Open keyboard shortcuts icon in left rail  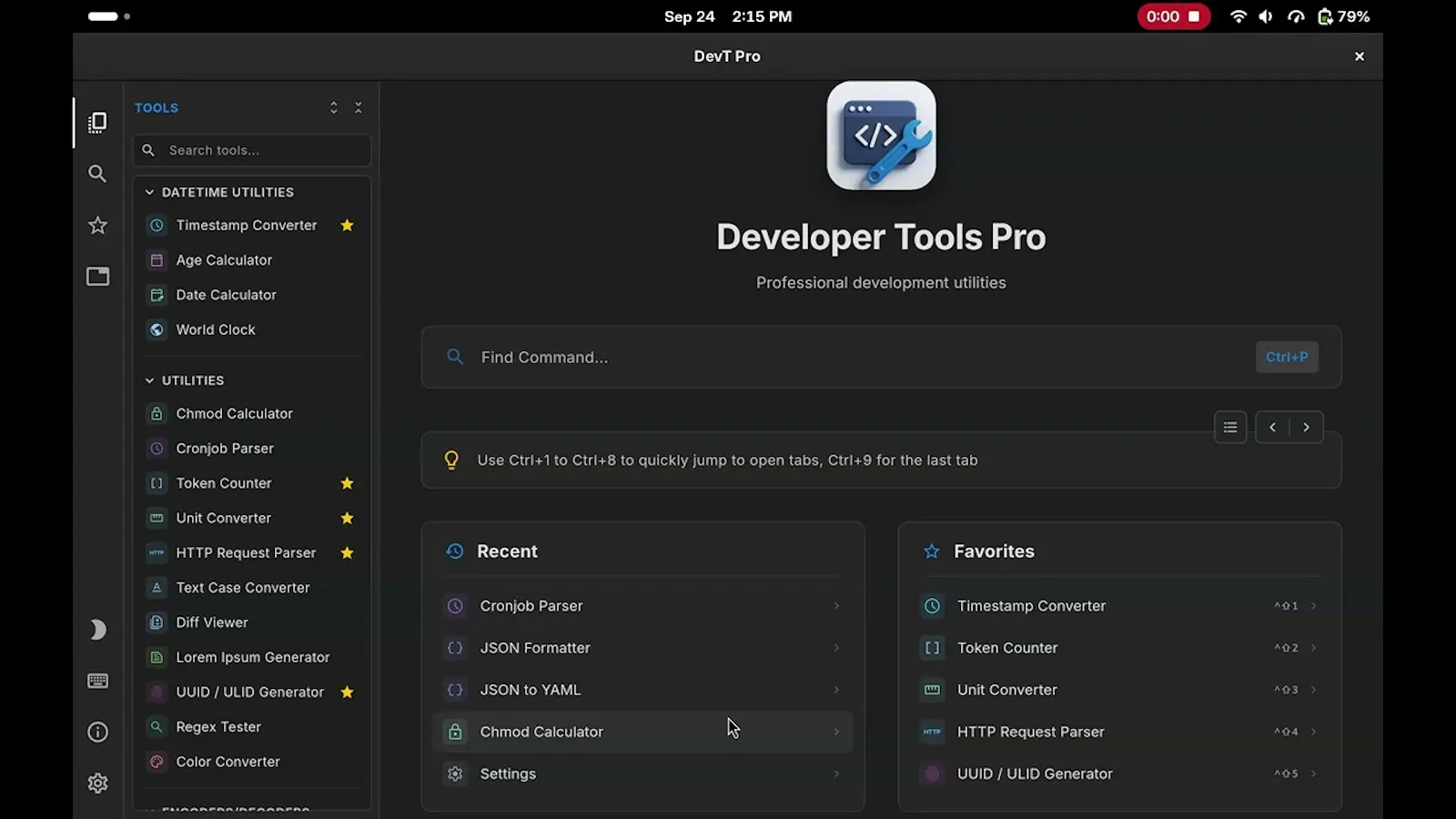click(97, 681)
